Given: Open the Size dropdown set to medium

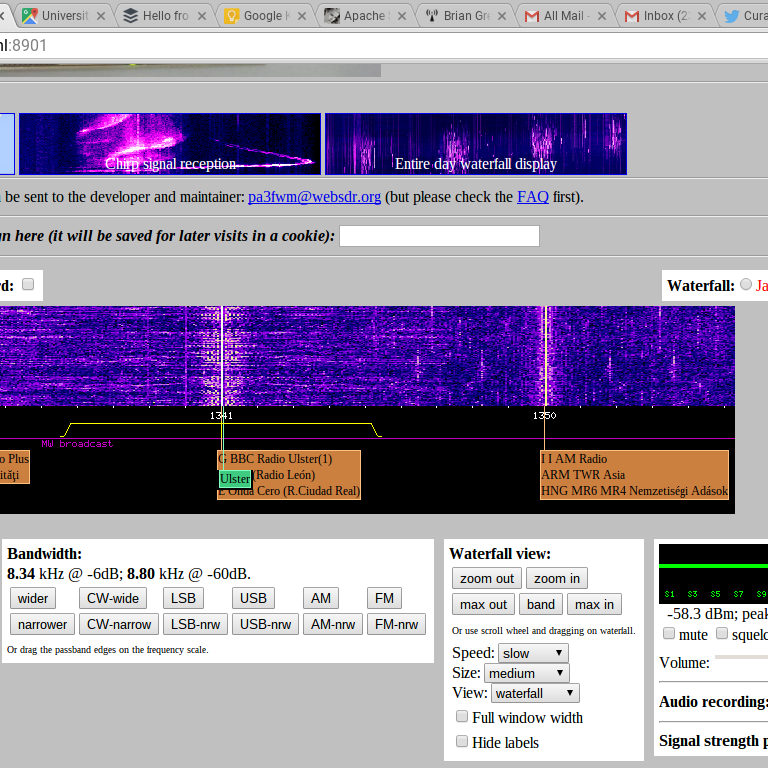Looking at the screenshot, I should [527, 673].
